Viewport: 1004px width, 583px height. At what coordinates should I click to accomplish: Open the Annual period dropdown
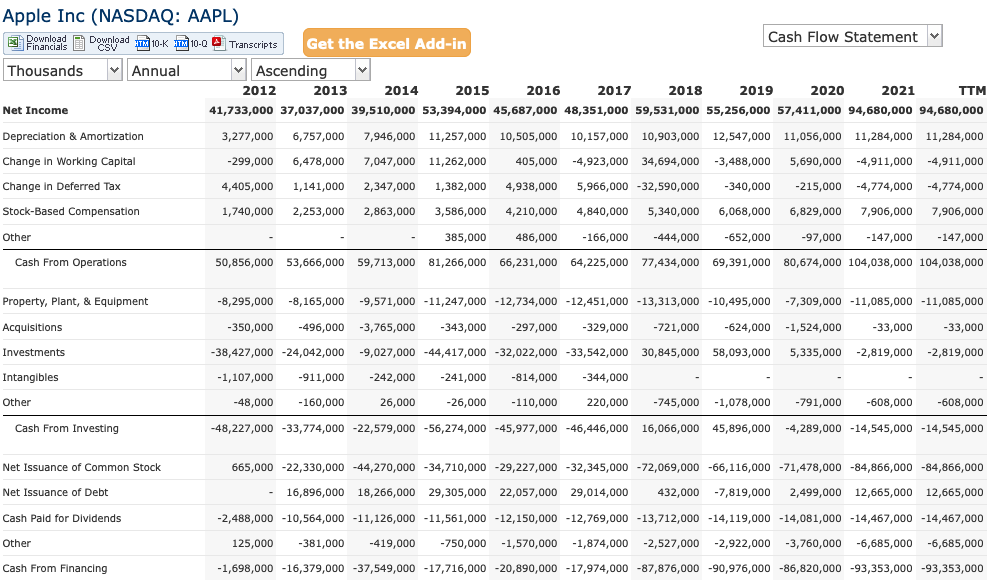coord(186,70)
